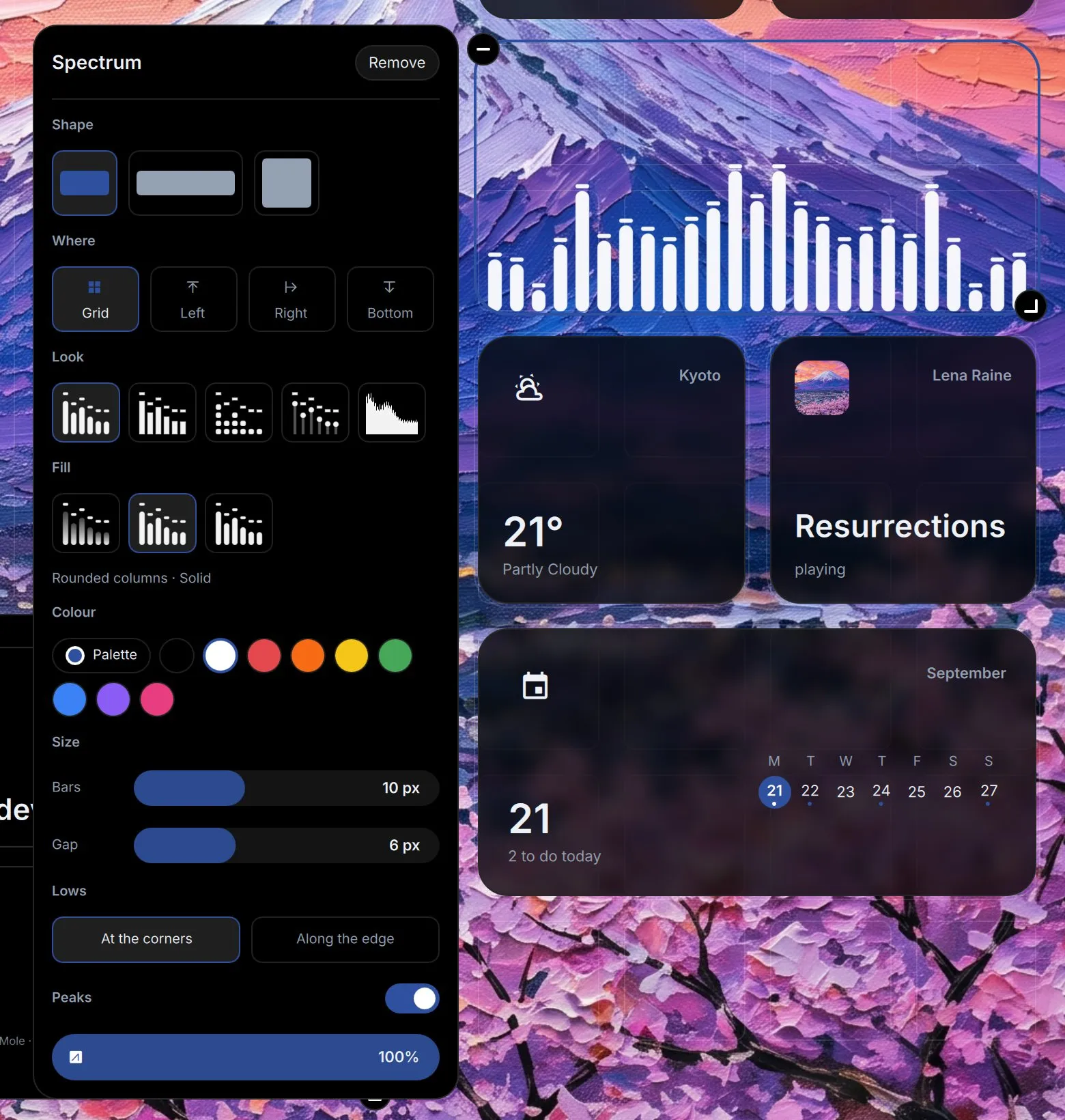Pick the green colour swatch
Image resolution: width=1065 pixels, height=1120 pixels.
(x=395, y=656)
